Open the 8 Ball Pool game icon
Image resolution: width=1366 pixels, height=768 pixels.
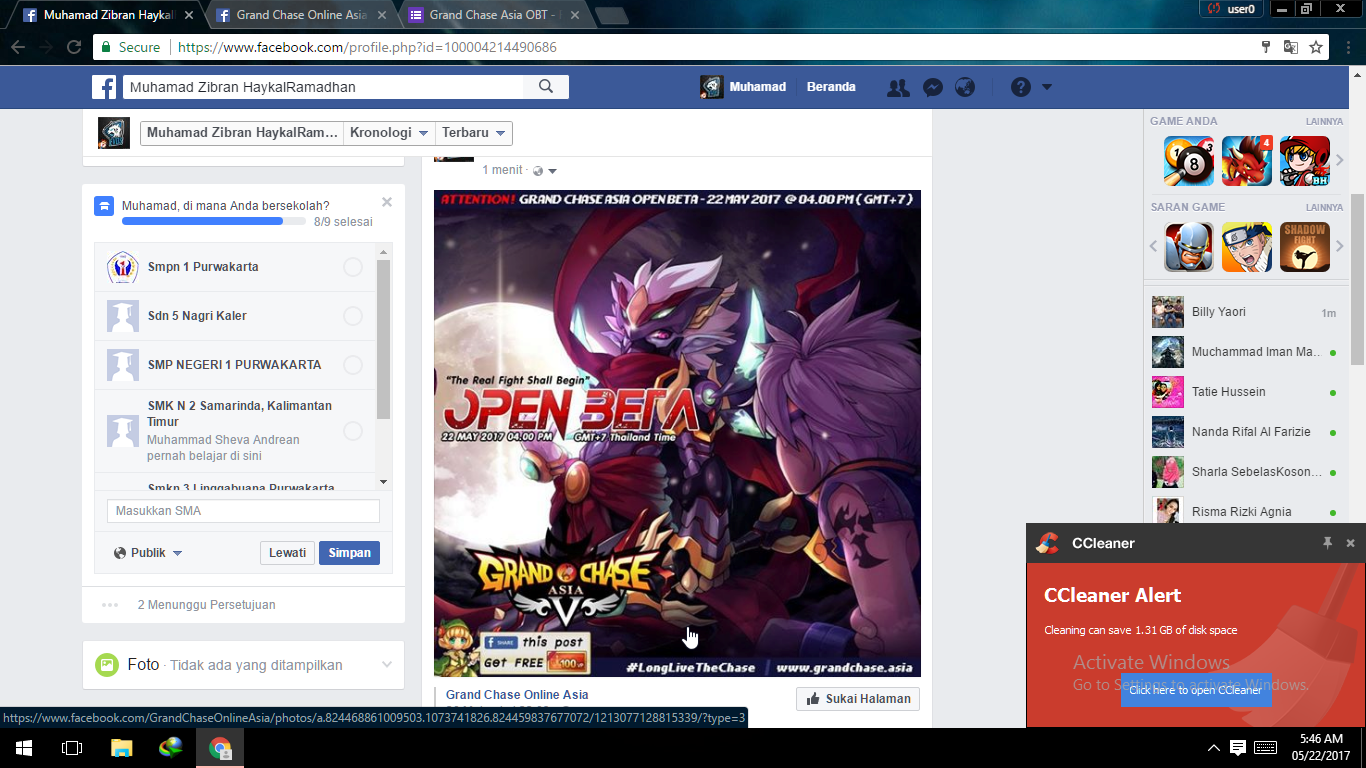point(1189,161)
